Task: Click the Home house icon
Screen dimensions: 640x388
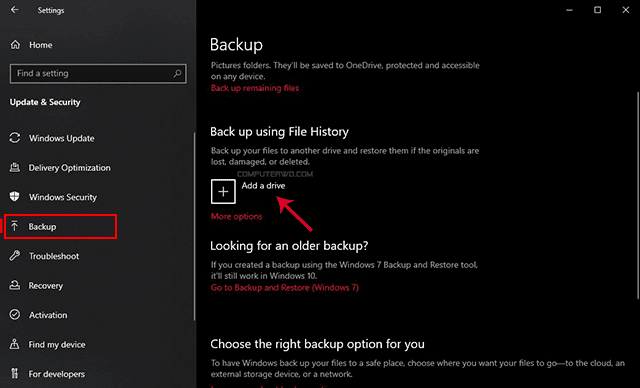Action: (x=15, y=44)
